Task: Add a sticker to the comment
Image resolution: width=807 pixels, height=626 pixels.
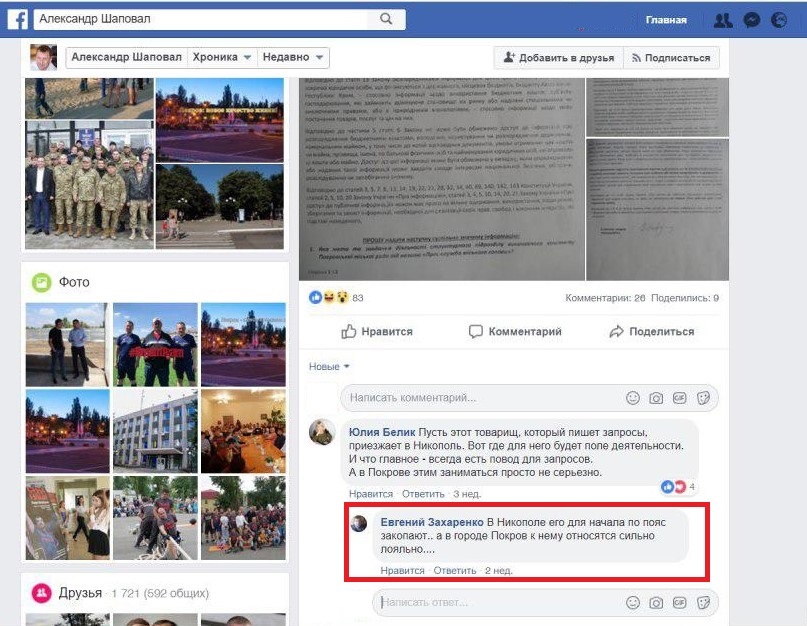Action: point(701,398)
